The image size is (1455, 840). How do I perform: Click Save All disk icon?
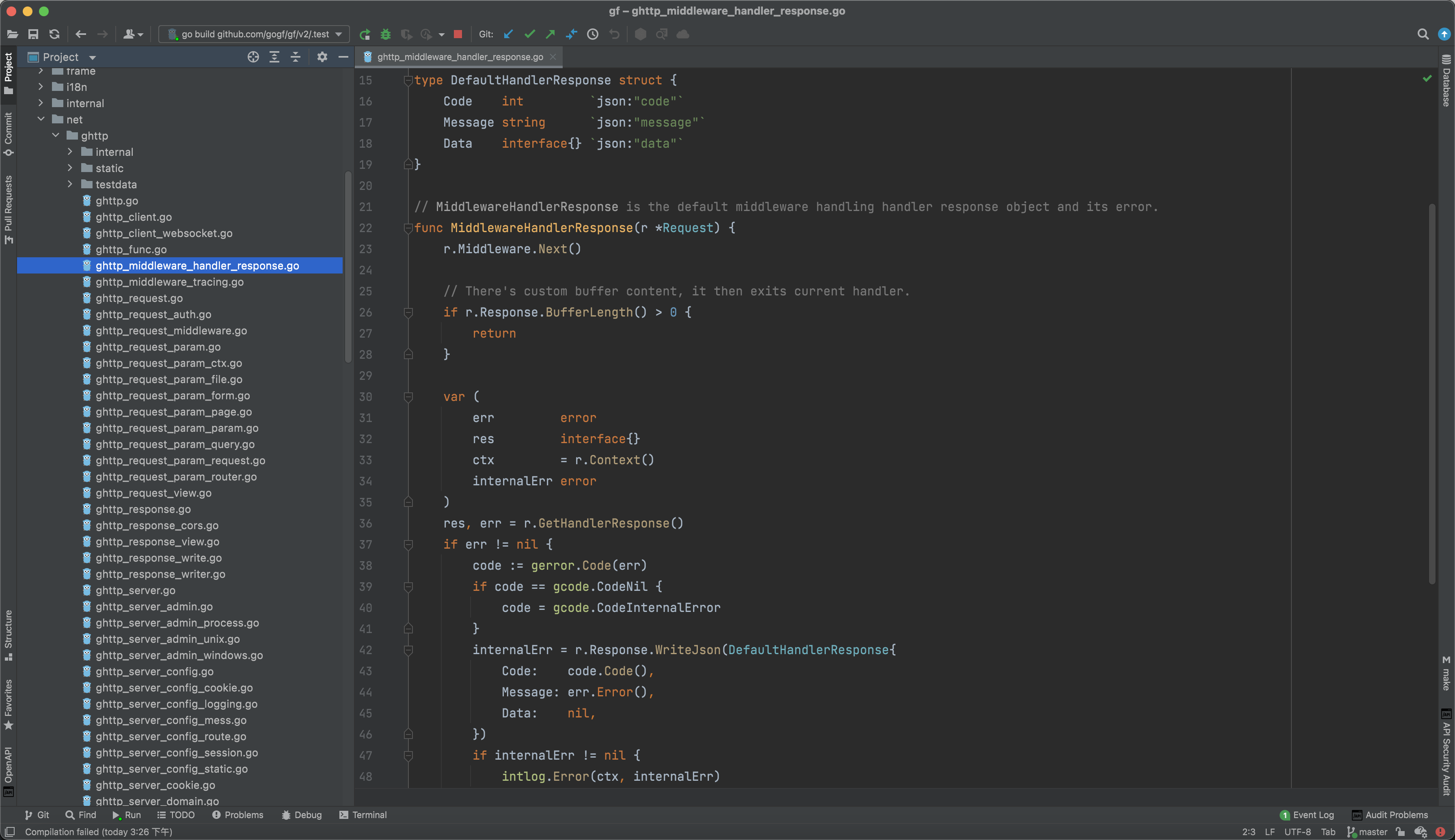pos(33,34)
